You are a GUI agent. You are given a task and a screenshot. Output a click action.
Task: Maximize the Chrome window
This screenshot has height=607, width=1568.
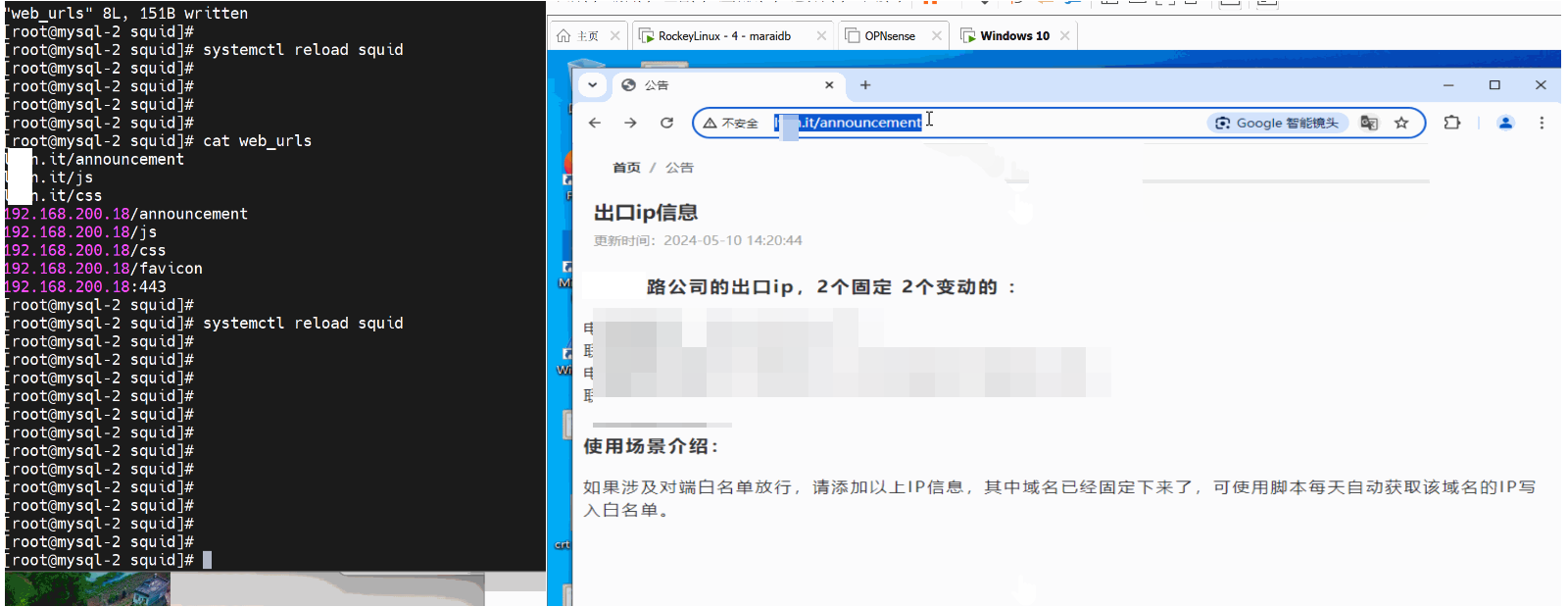[x=1494, y=85]
